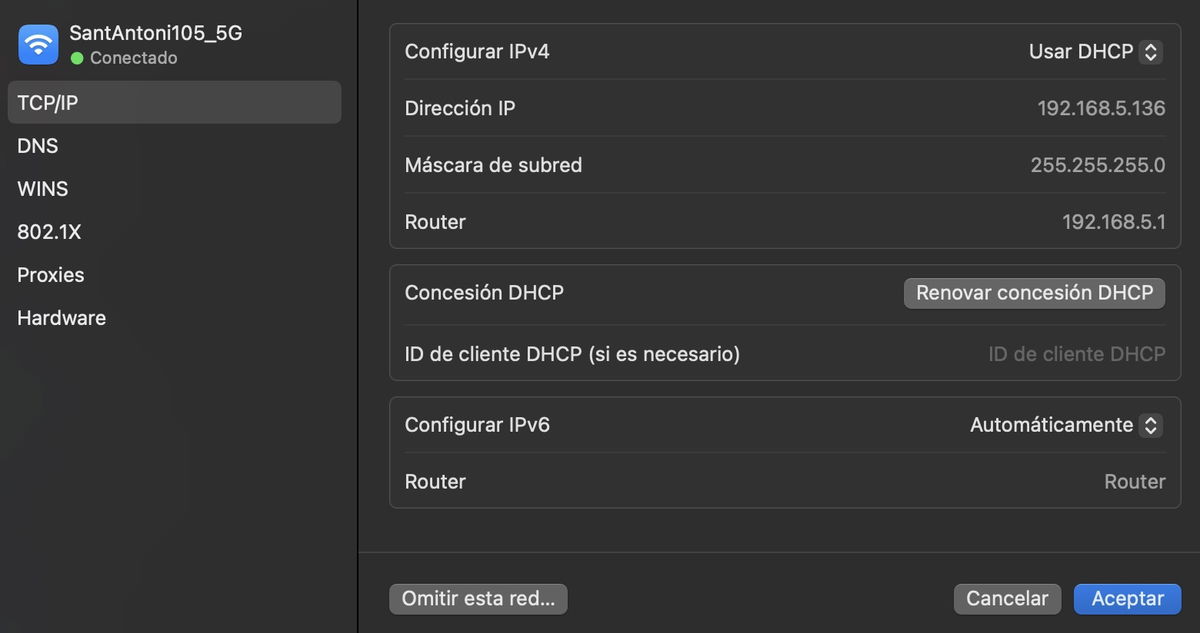Open the WINS settings section
The image size is (1200, 633).
pyautogui.click(x=43, y=188)
